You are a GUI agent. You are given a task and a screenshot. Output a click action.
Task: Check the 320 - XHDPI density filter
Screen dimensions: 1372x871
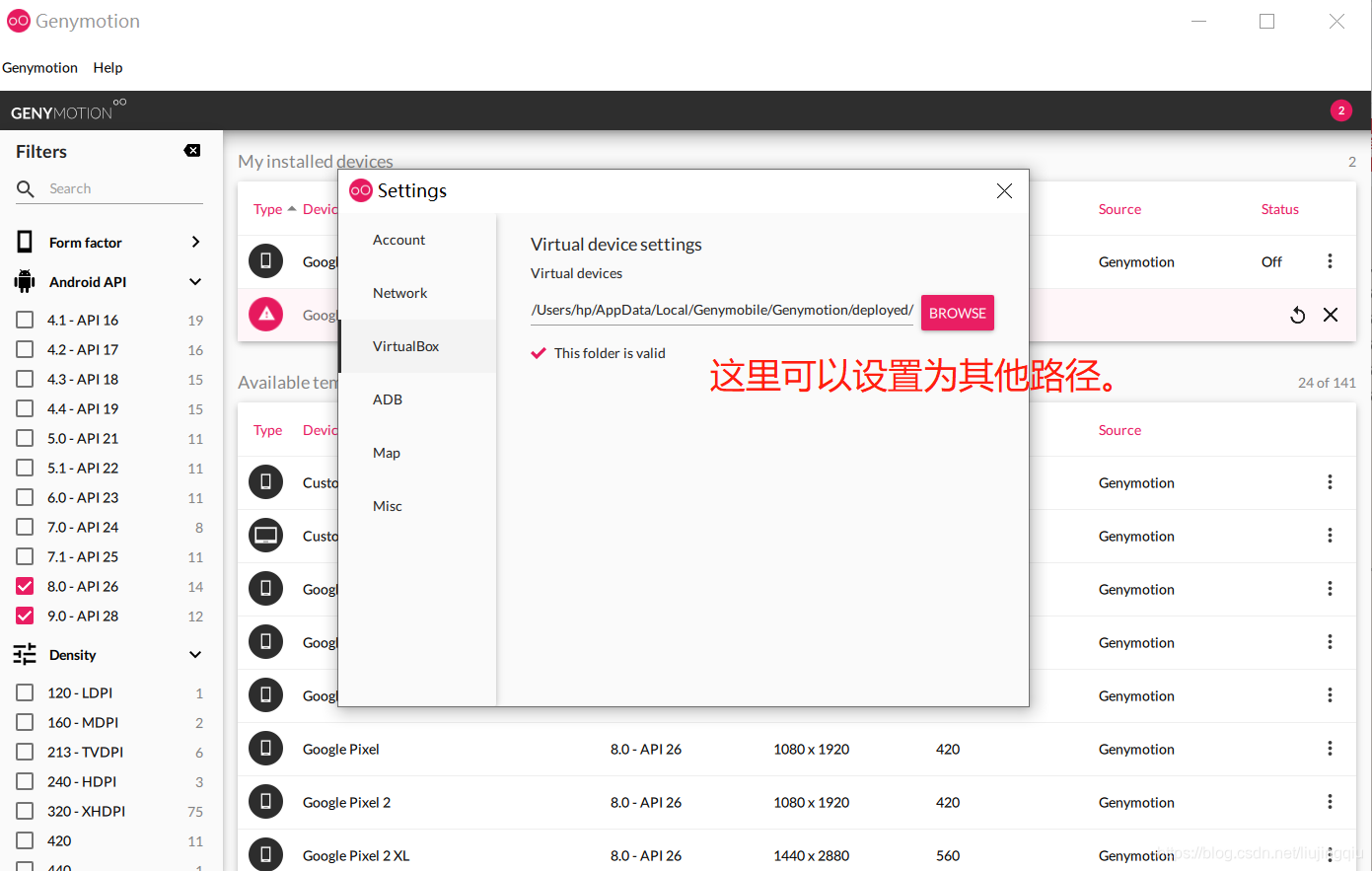25,811
